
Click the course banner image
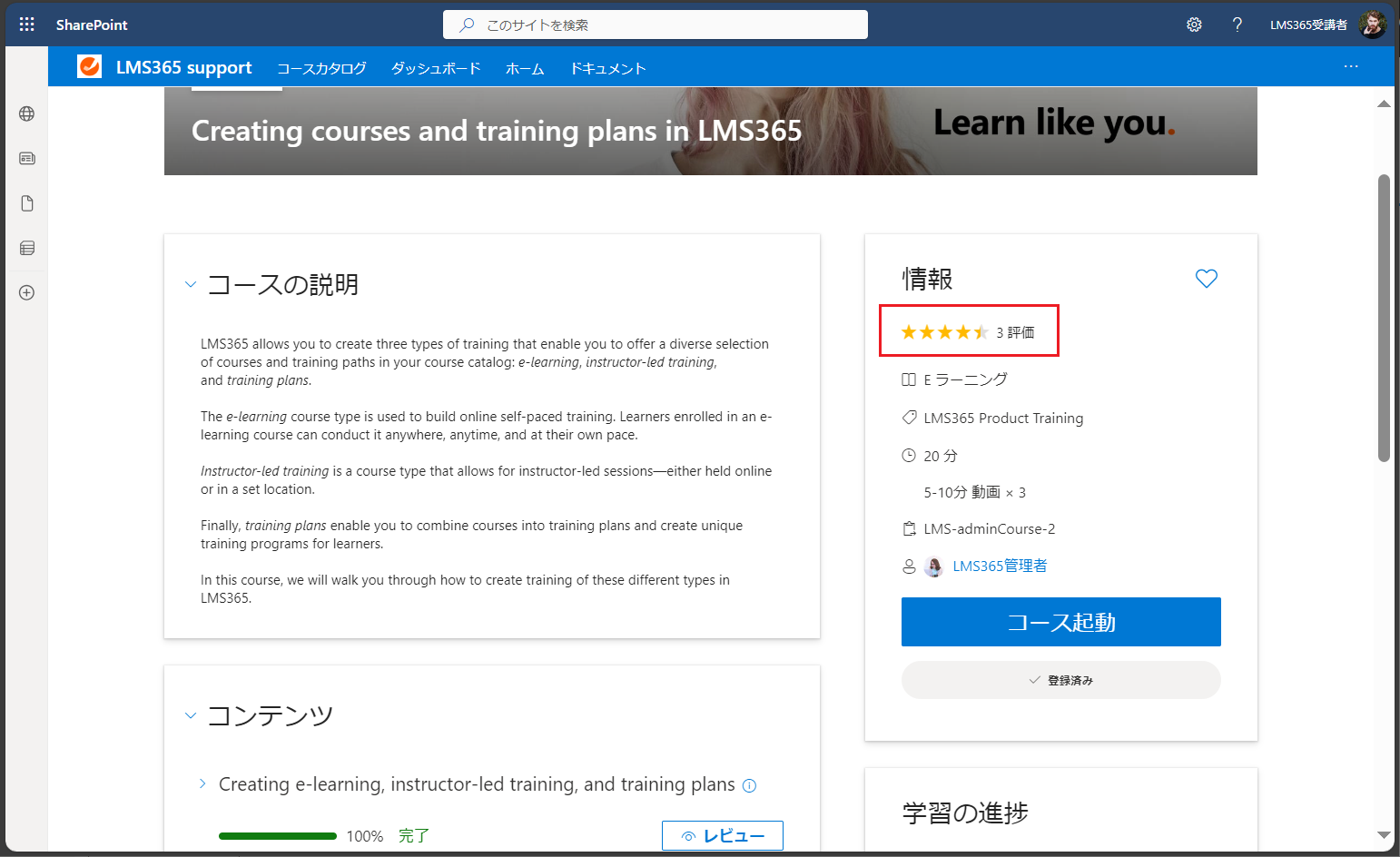(x=710, y=131)
